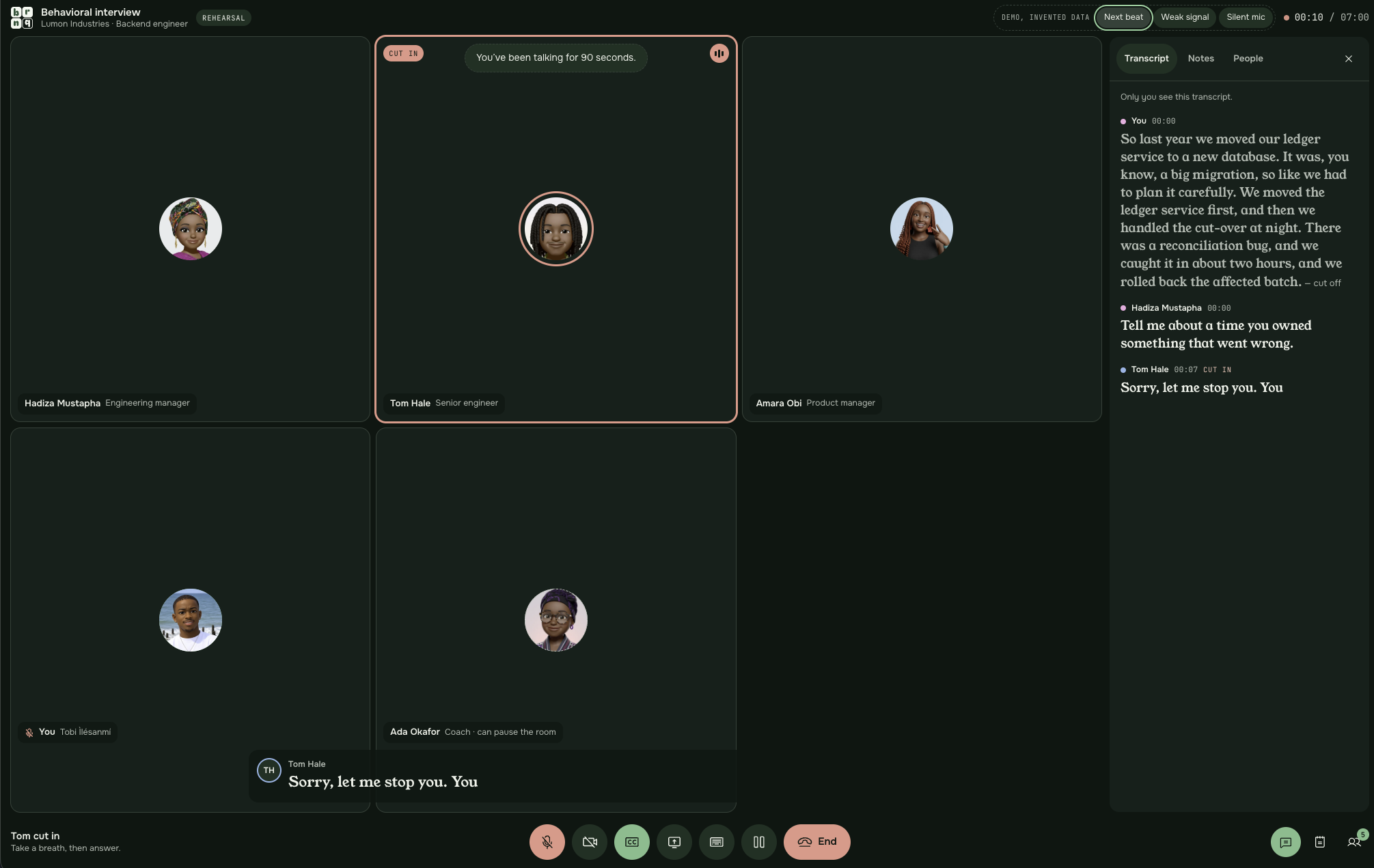This screenshot has height=868, width=1374.
Task: Click 'Only you see this transcript.' note
Action: point(1176,97)
